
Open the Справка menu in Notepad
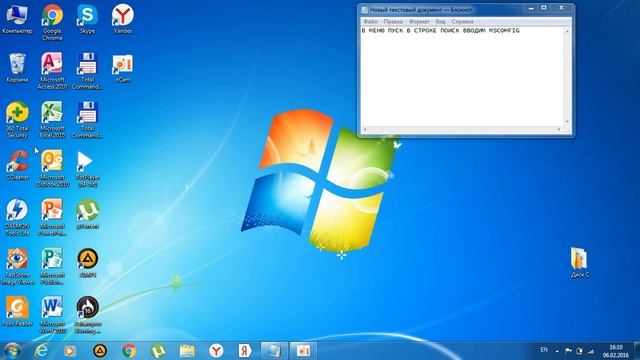(462, 22)
